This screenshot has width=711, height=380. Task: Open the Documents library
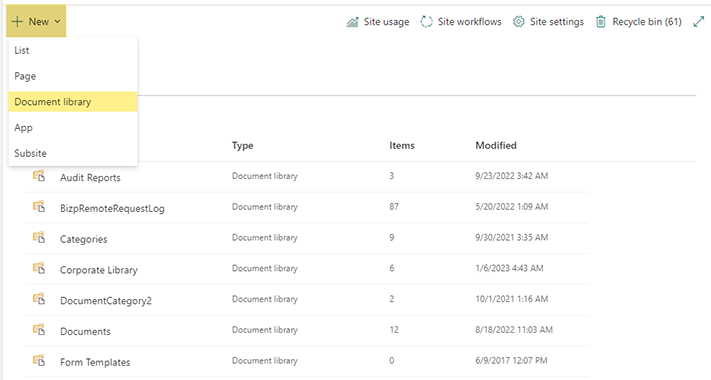coord(85,331)
